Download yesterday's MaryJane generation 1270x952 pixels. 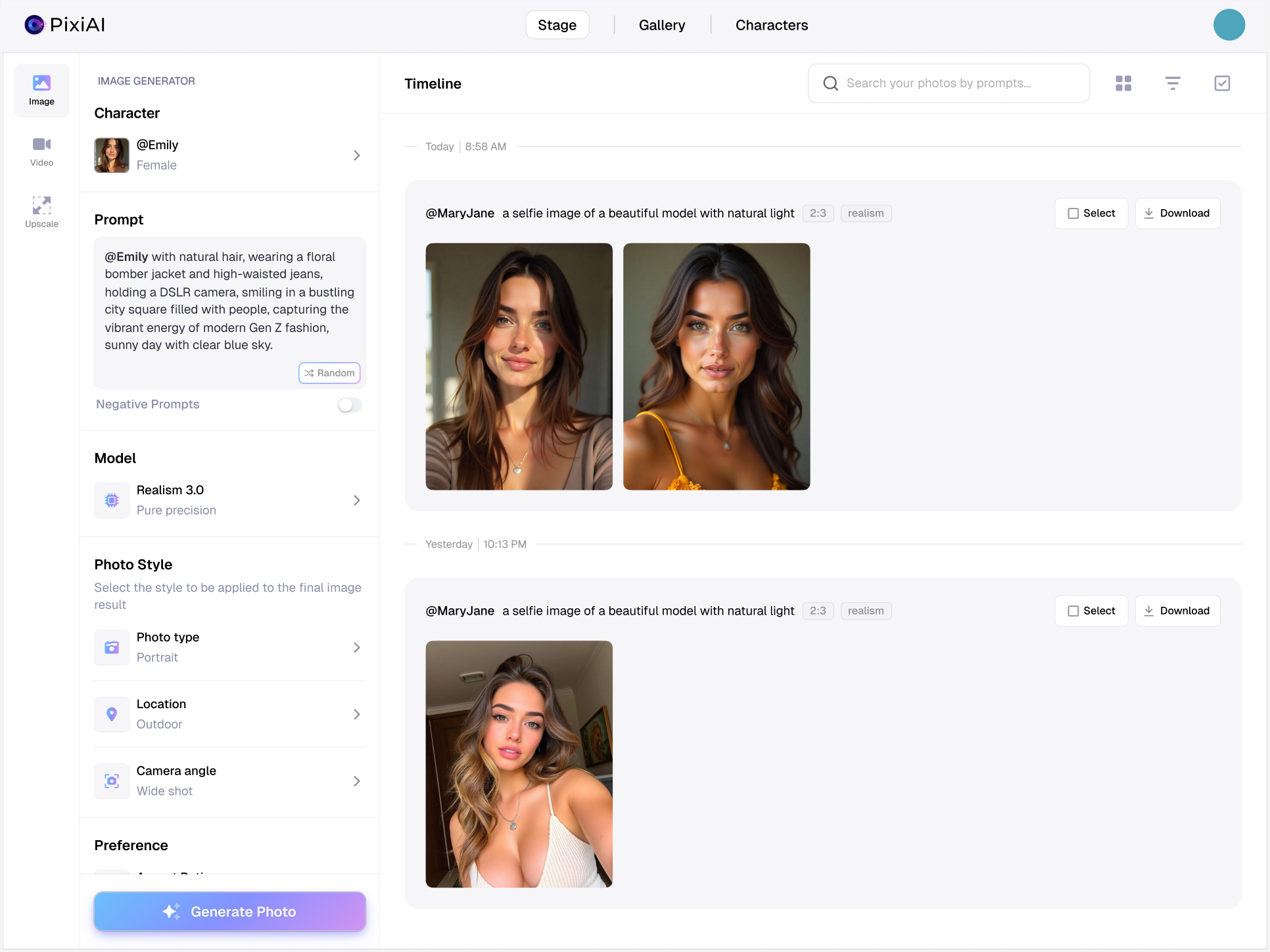(x=1177, y=611)
